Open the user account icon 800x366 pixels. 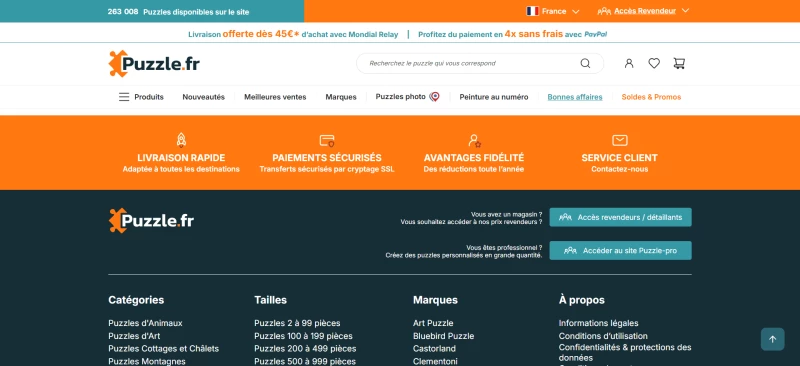[x=629, y=63]
